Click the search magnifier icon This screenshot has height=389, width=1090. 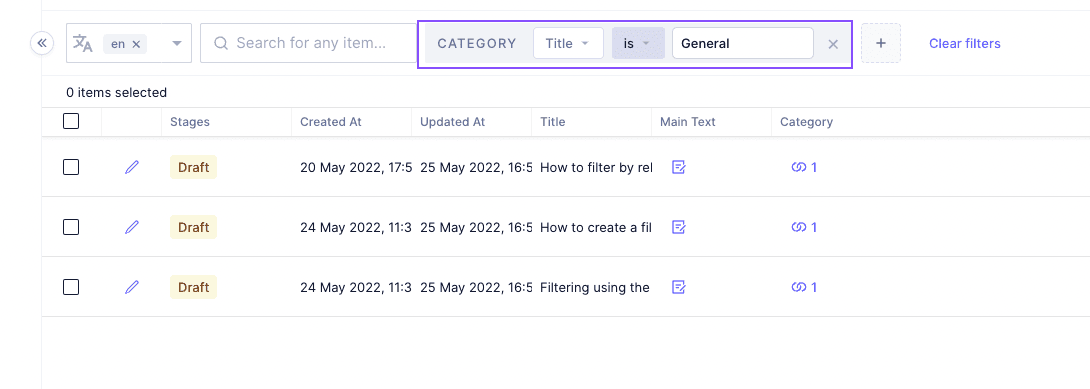(x=221, y=43)
